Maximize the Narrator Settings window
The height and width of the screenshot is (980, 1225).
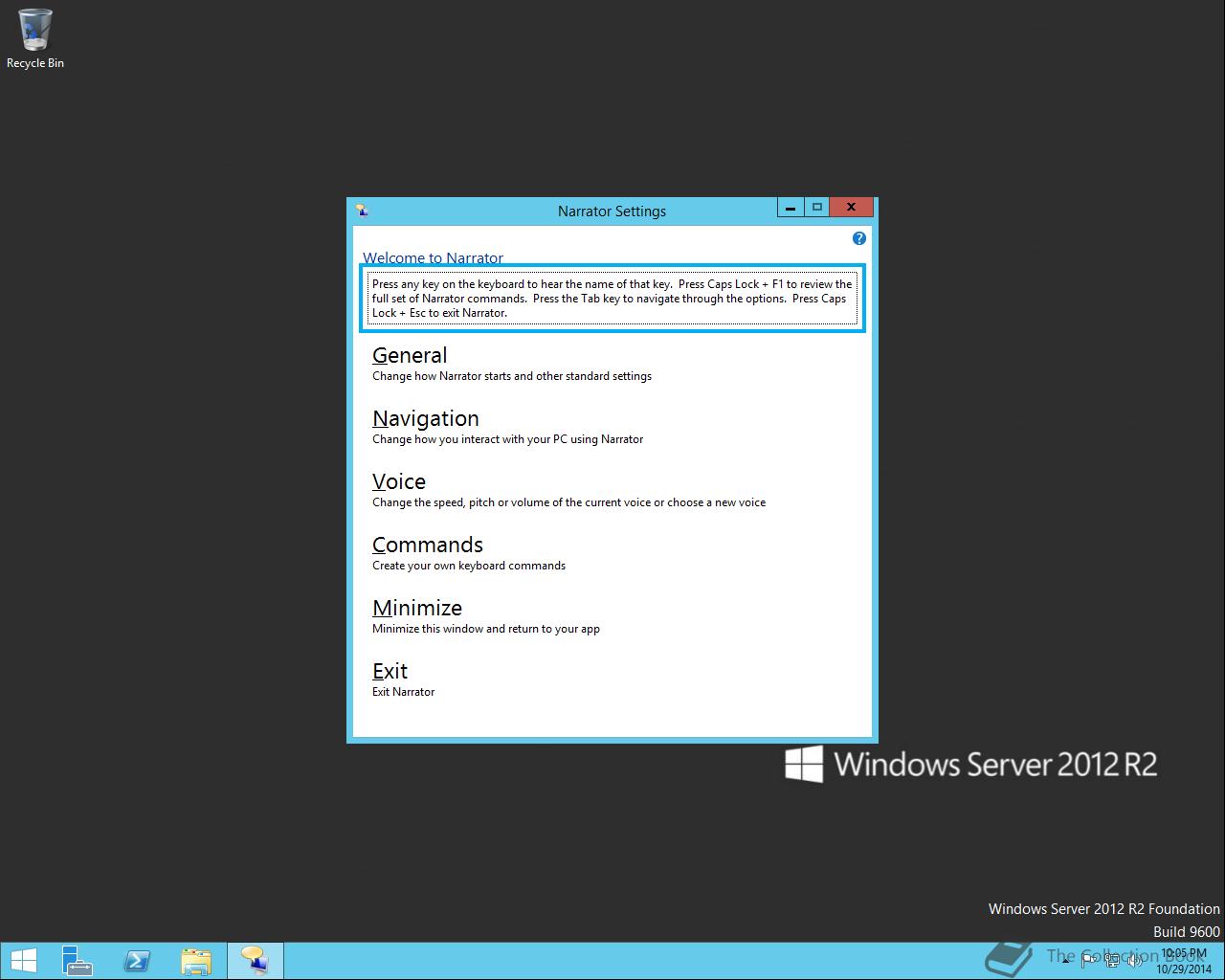coord(817,208)
